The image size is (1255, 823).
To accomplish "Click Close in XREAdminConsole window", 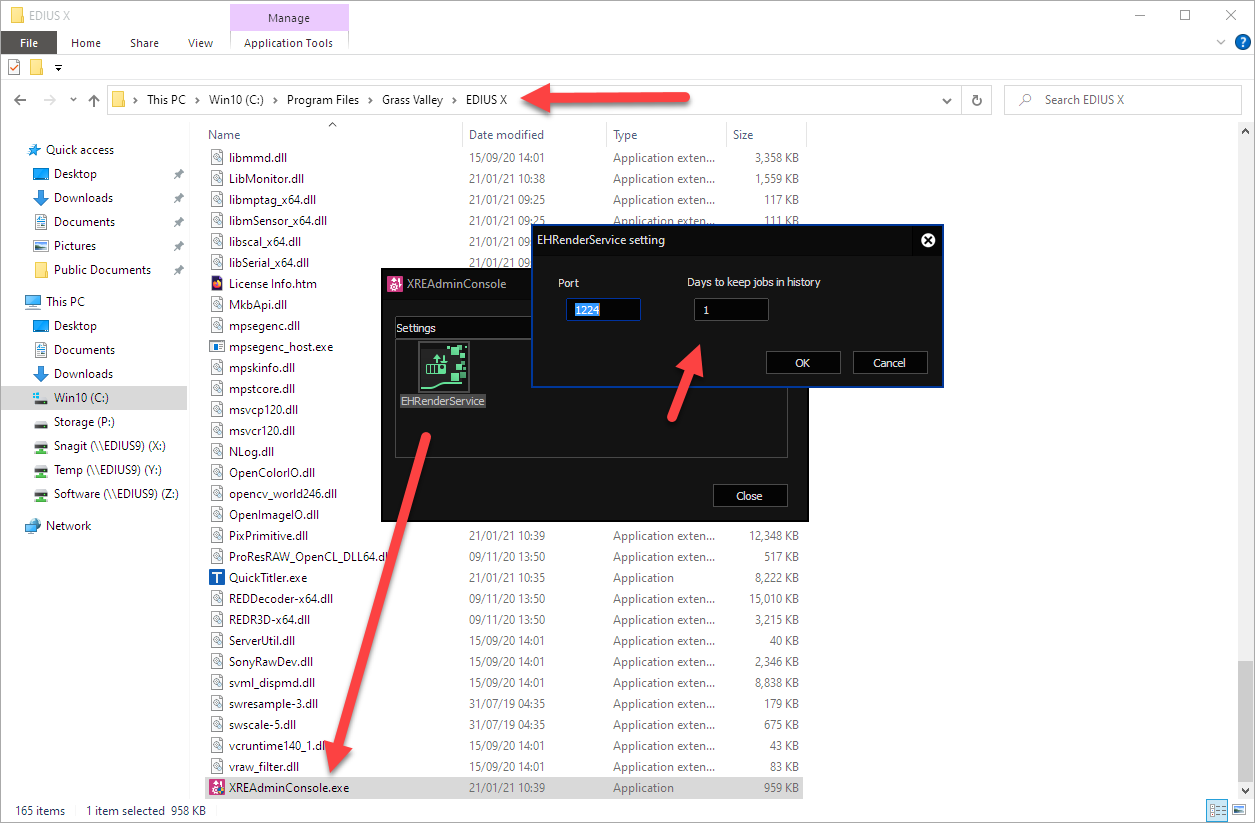I will (750, 496).
